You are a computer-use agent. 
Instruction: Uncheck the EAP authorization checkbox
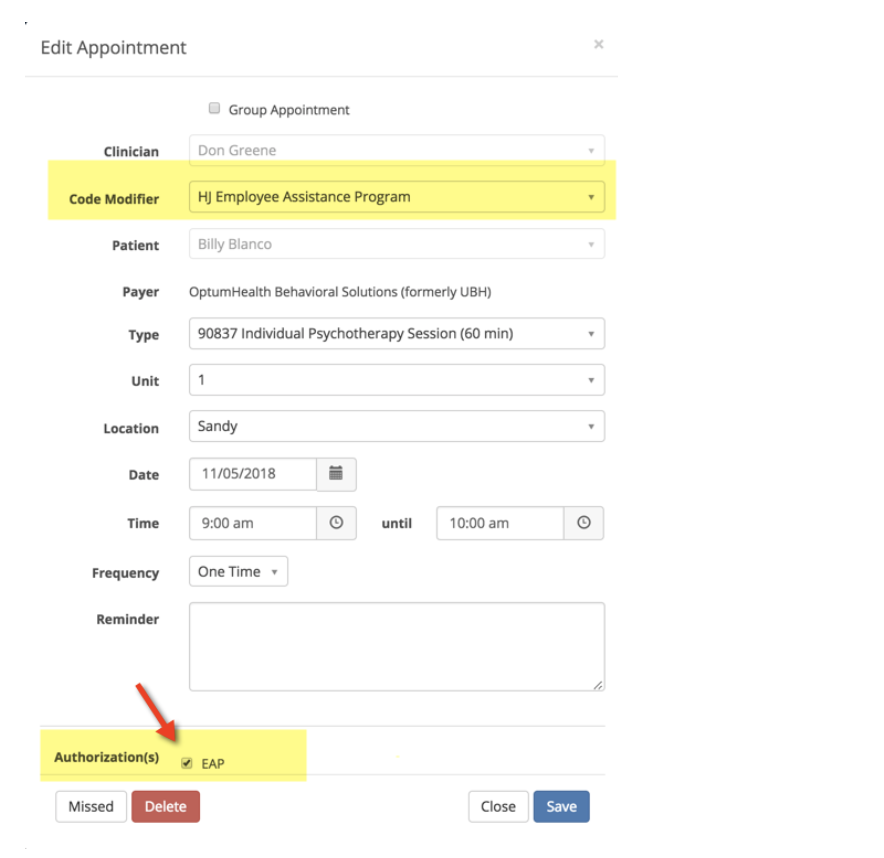[x=187, y=763]
